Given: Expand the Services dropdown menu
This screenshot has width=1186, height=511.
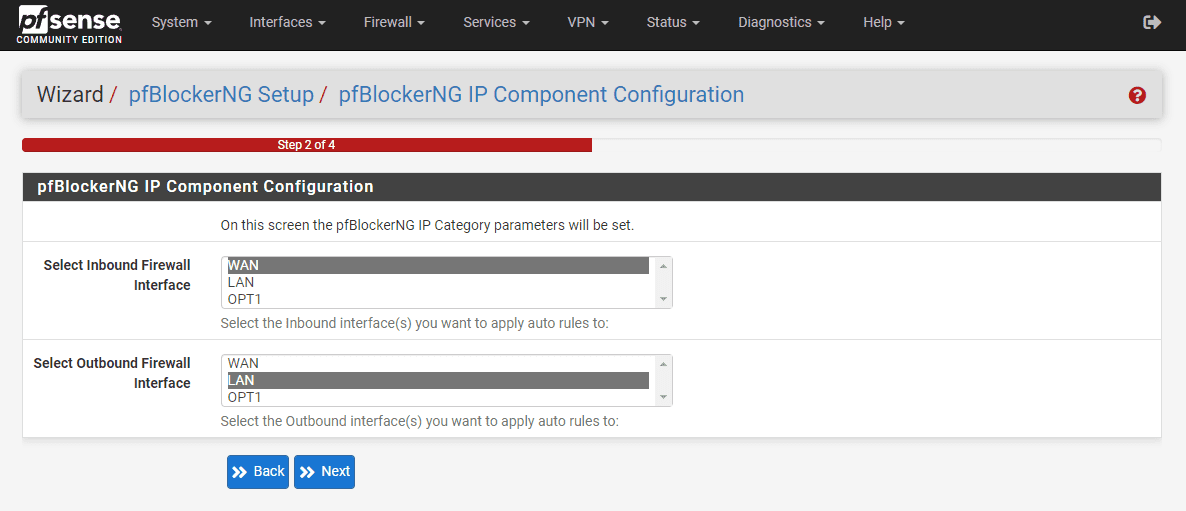Looking at the screenshot, I should 496,22.
